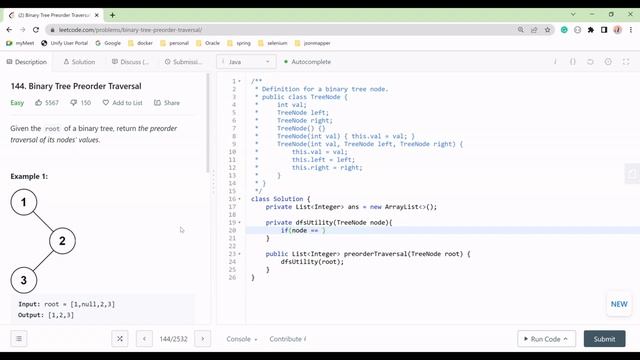Open the tab search chevron in title bar
The image size is (640, 360).
click(573, 14)
